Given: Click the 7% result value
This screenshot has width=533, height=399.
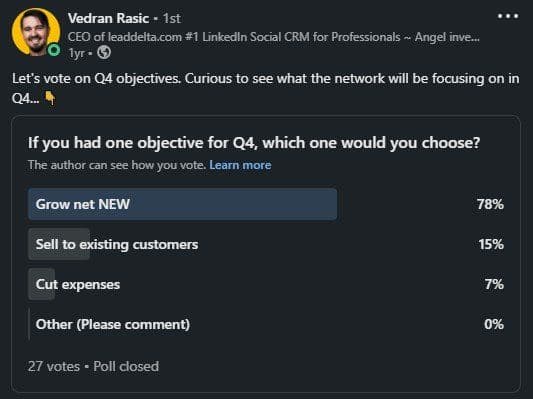Looking at the screenshot, I should [x=494, y=284].
